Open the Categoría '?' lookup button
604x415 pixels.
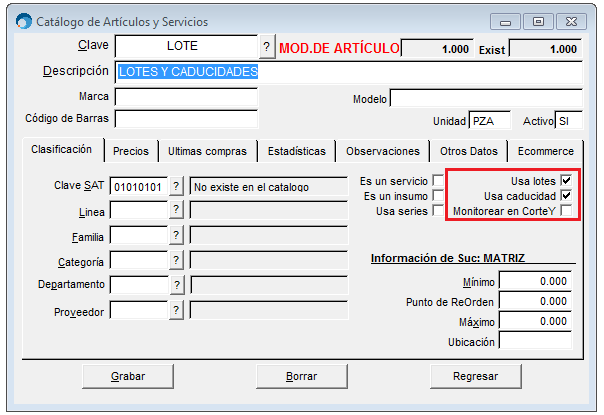click(176, 260)
